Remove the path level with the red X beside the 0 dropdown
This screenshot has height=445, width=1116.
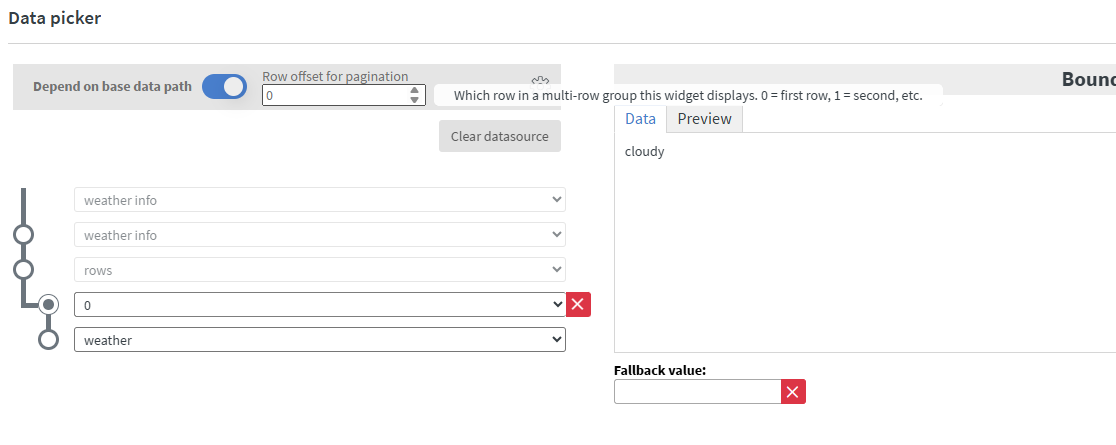point(578,305)
